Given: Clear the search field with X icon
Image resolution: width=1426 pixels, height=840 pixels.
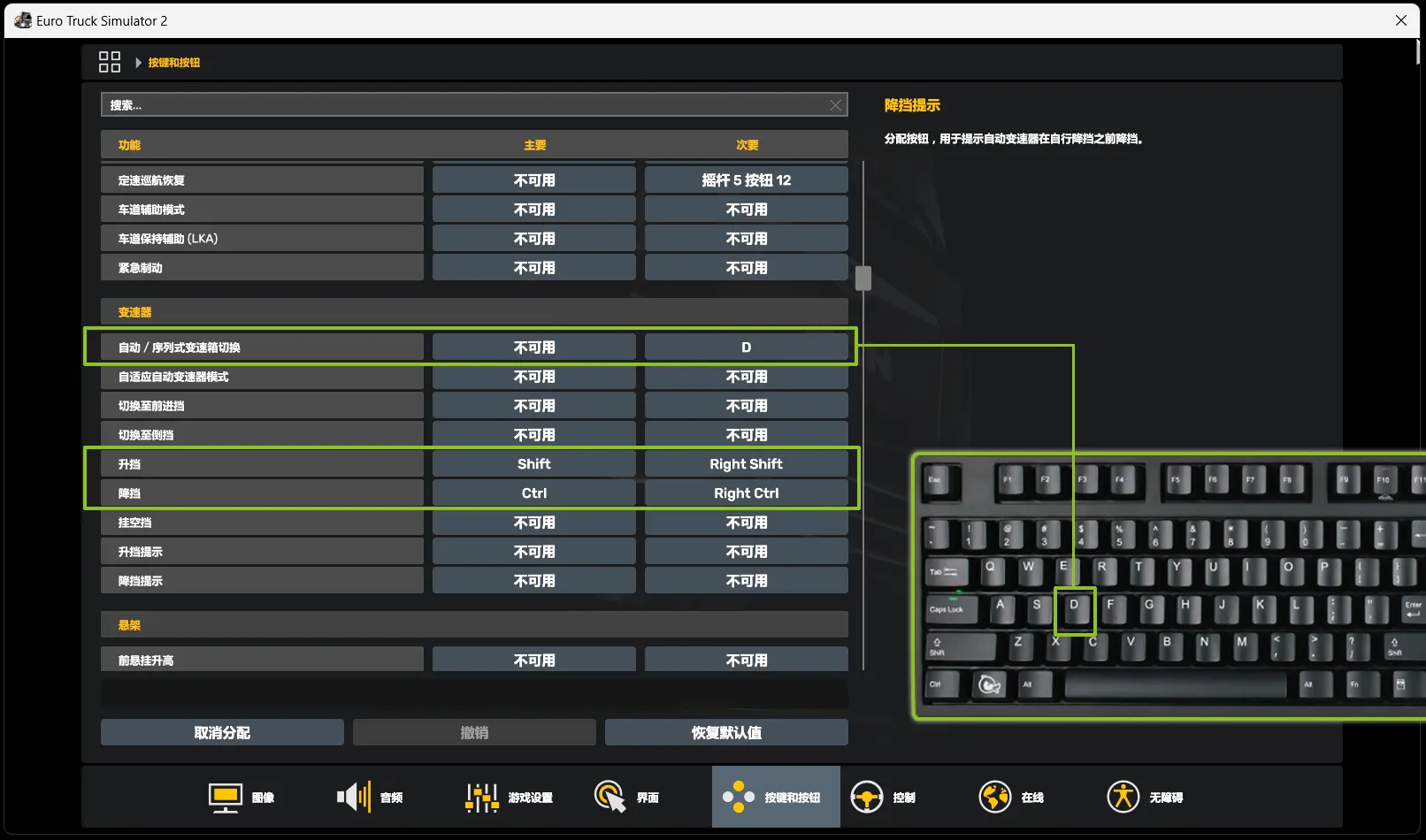Looking at the screenshot, I should click(x=835, y=105).
